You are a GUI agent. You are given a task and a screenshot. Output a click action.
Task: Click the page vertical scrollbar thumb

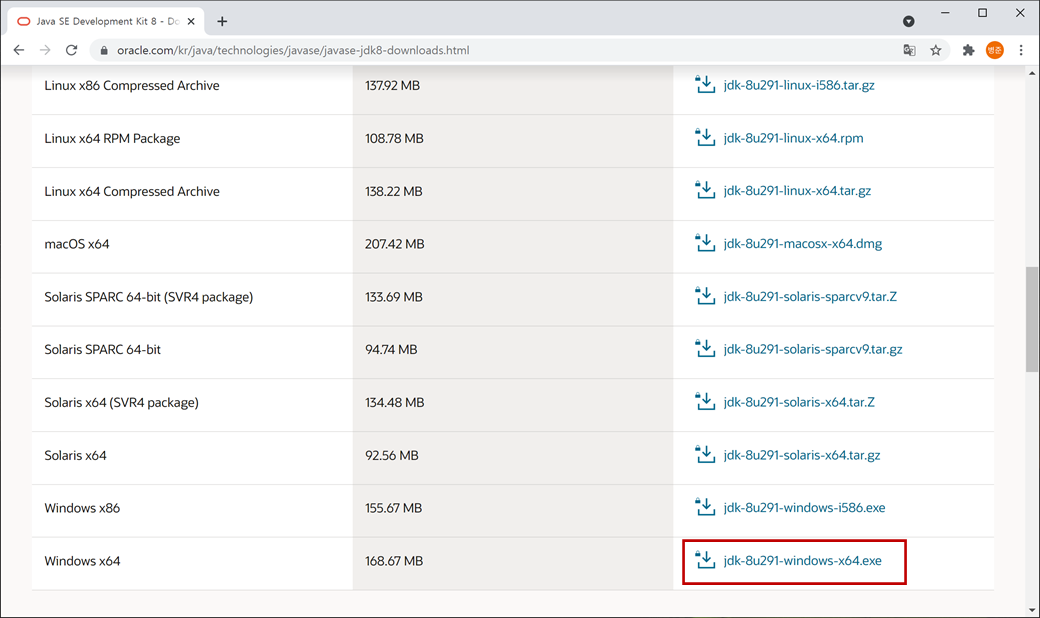point(1032,320)
